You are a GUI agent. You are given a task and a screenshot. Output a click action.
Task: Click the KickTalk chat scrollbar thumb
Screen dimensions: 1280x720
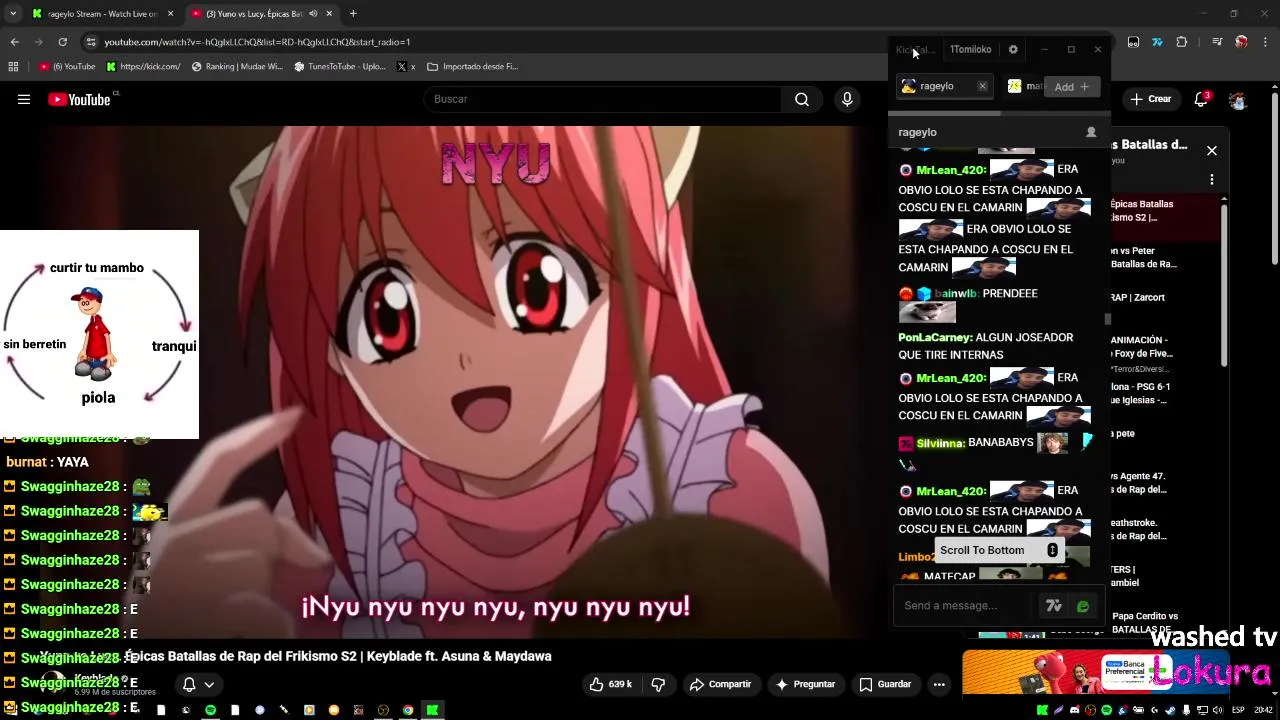click(1107, 319)
